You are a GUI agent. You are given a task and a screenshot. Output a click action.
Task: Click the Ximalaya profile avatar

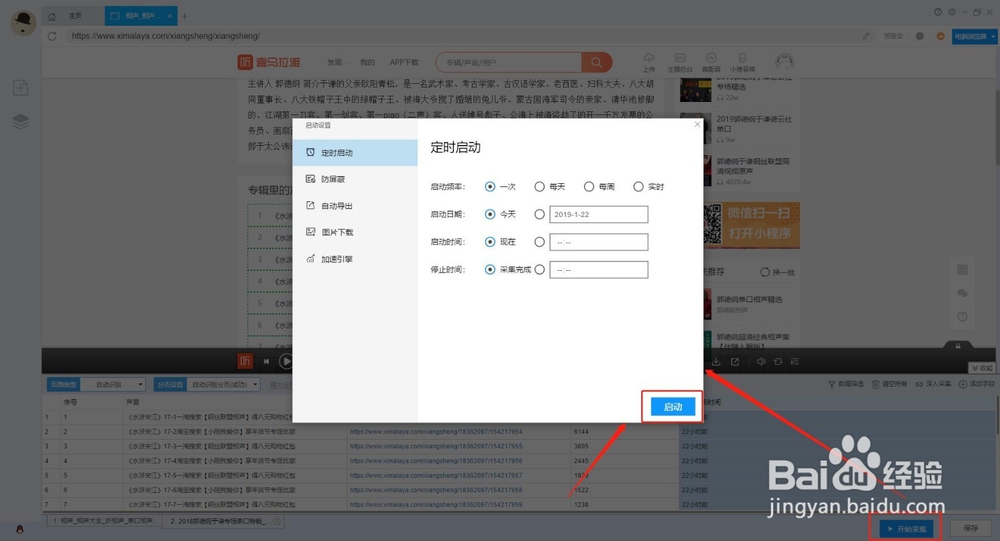point(784,62)
